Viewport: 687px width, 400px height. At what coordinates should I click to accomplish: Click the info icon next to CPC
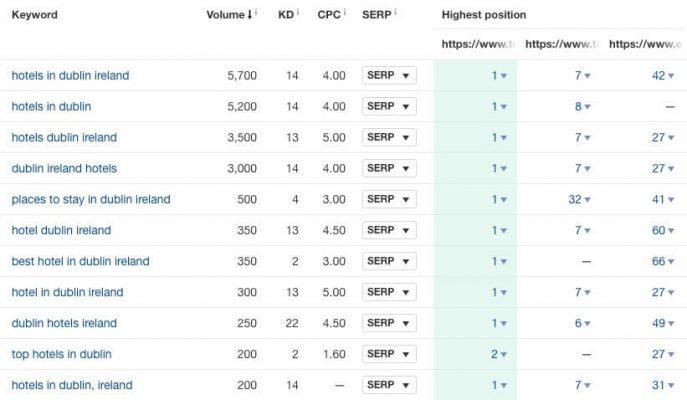click(x=346, y=13)
